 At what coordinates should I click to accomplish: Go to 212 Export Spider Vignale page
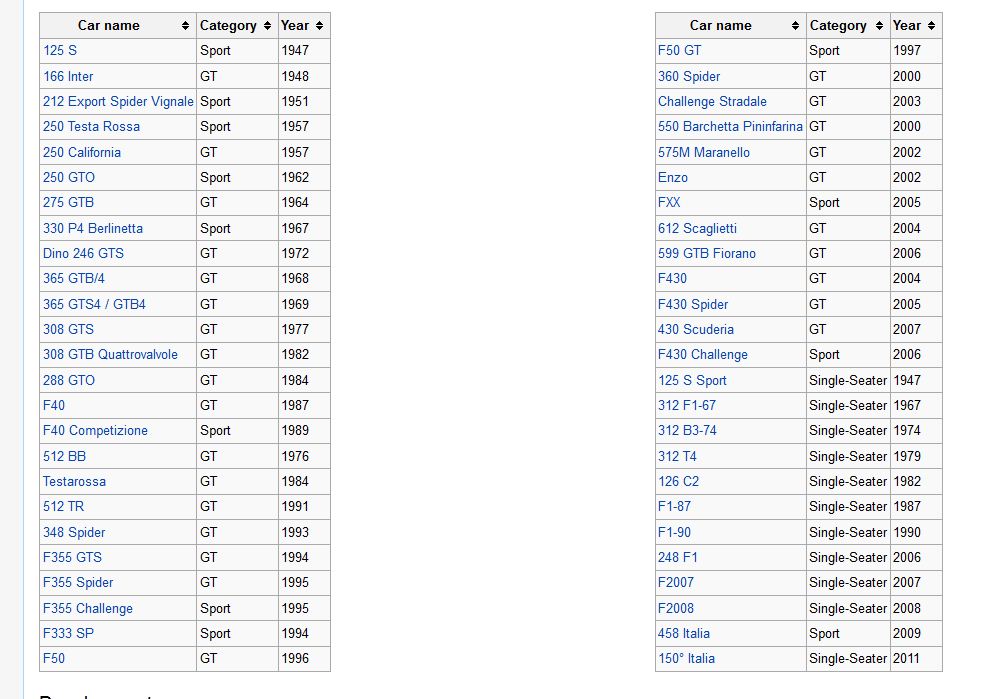pyautogui.click(x=118, y=102)
